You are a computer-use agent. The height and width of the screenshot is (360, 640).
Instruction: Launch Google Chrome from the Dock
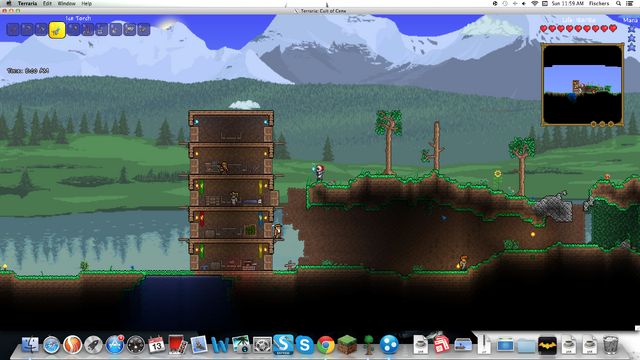325,345
